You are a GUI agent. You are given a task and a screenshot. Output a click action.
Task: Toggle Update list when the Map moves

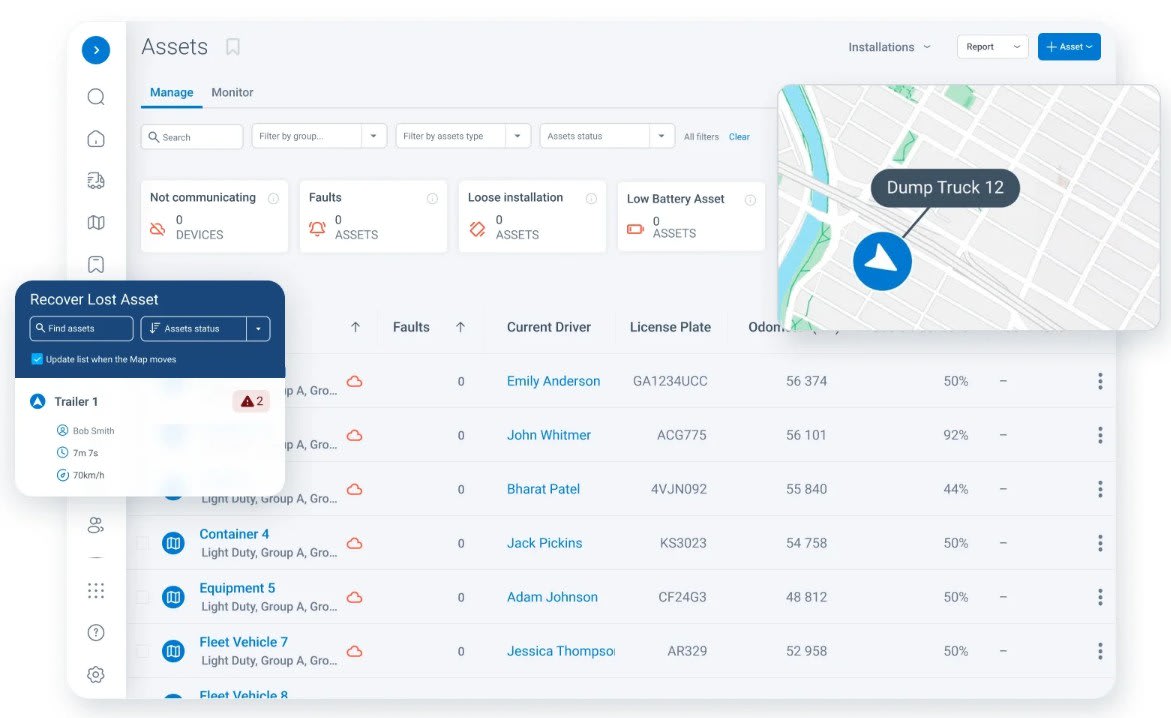click(37, 359)
